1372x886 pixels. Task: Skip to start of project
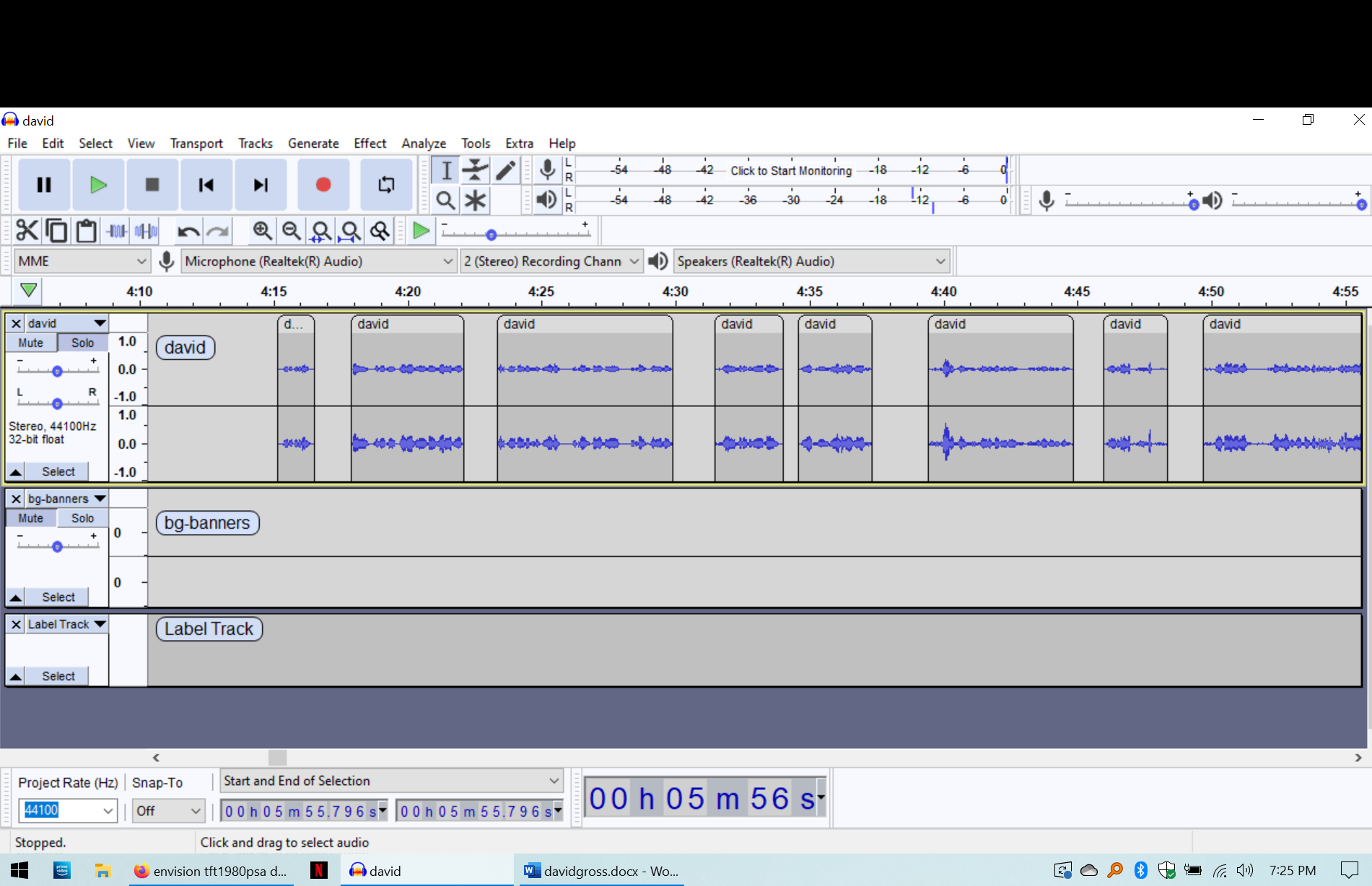tap(206, 185)
